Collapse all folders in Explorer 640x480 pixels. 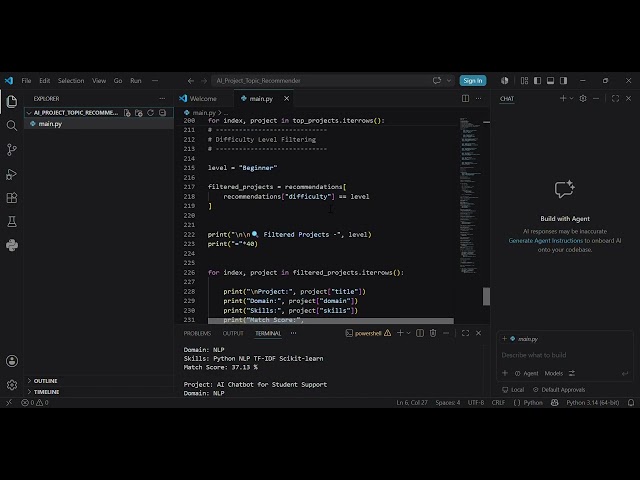tap(162, 113)
